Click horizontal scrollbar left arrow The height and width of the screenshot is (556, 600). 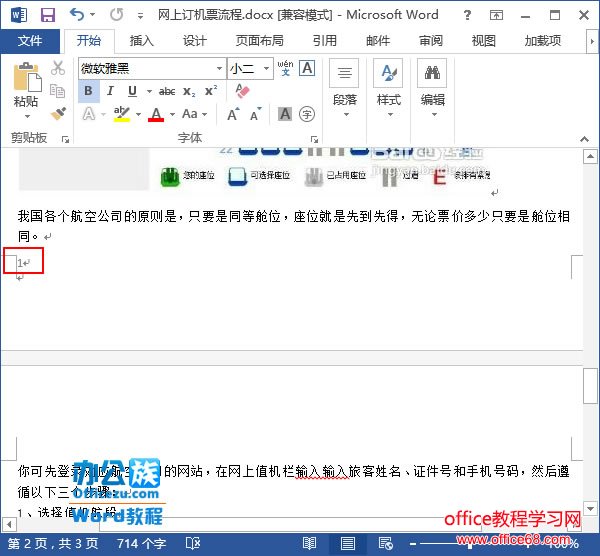(x=9, y=523)
